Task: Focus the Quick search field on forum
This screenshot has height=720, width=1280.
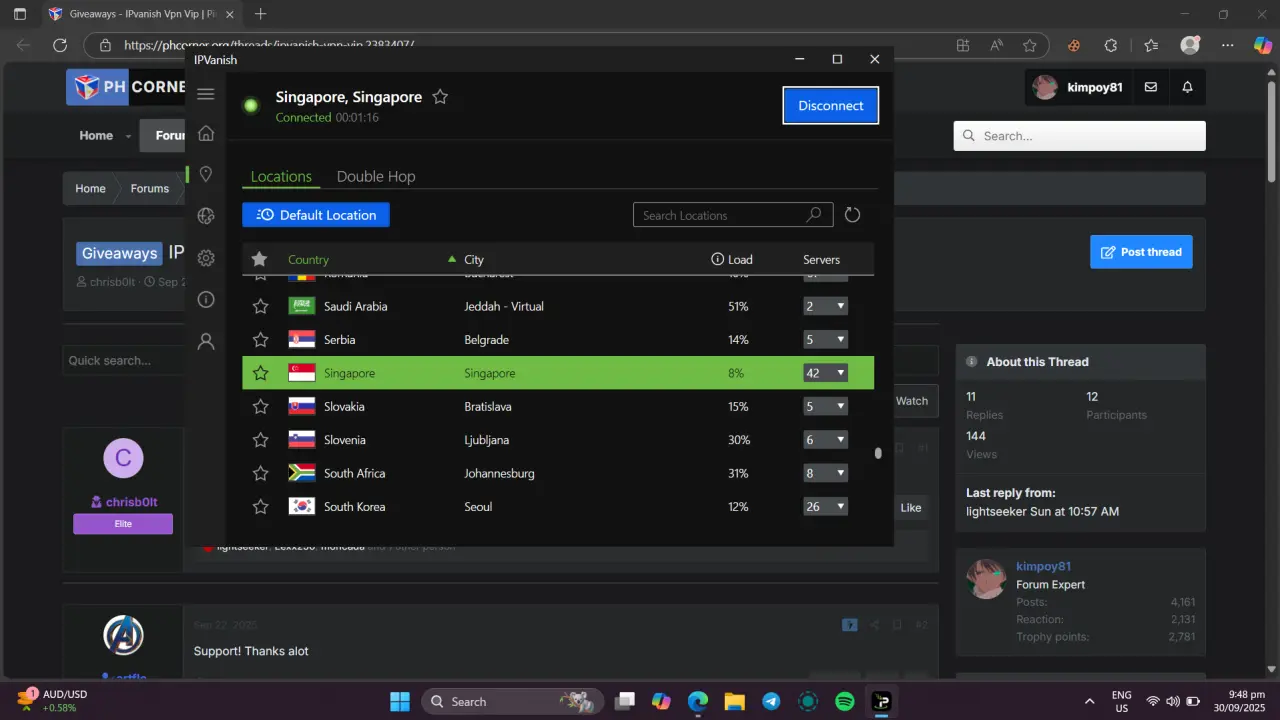Action: click(125, 360)
